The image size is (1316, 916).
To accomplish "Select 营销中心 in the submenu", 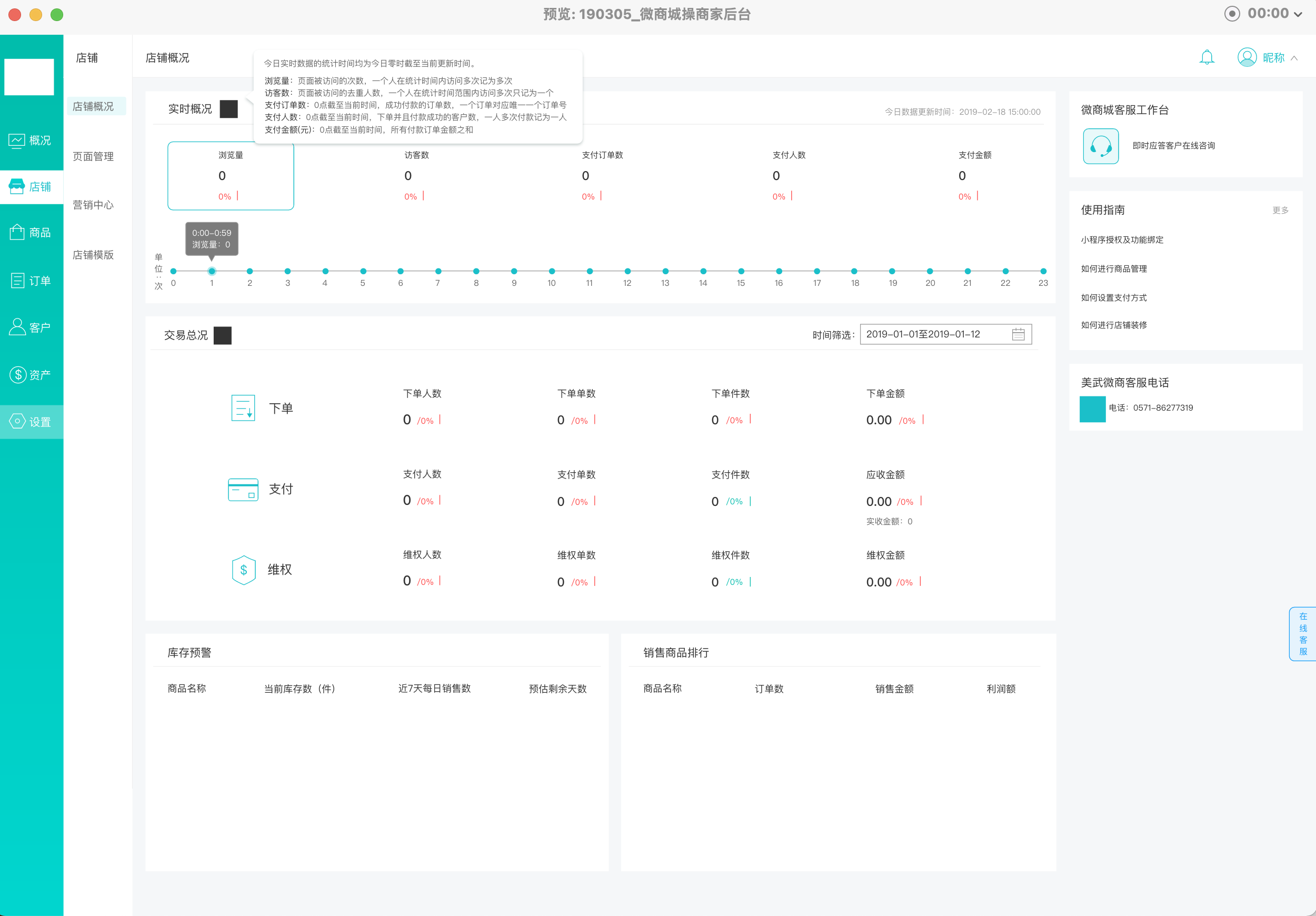I will 93,205.
